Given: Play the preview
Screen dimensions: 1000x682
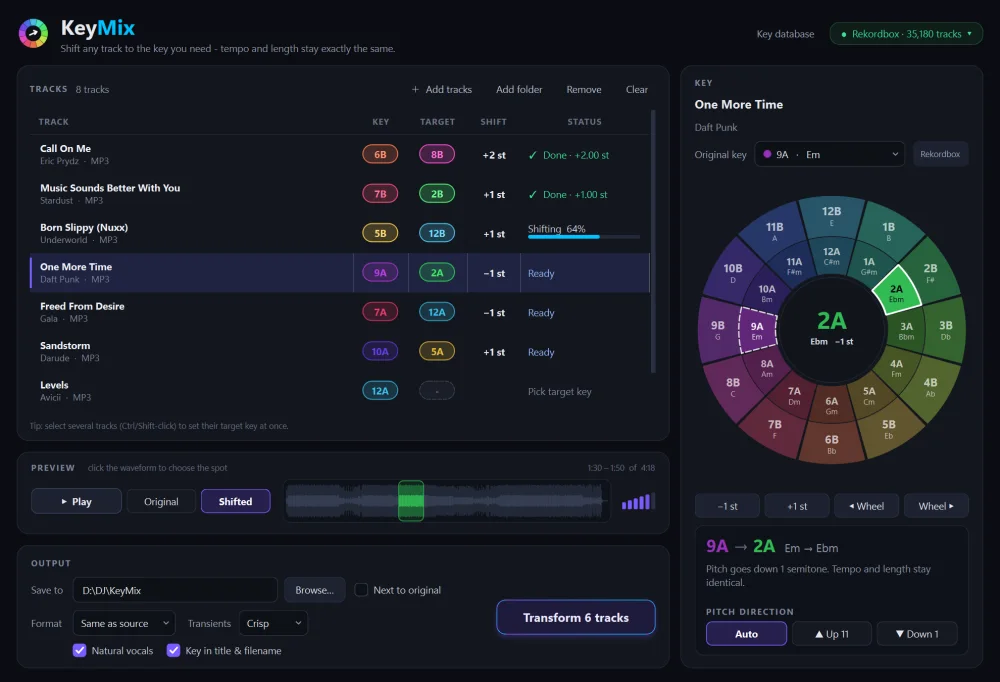Looking at the screenshot, I should 76,501.
